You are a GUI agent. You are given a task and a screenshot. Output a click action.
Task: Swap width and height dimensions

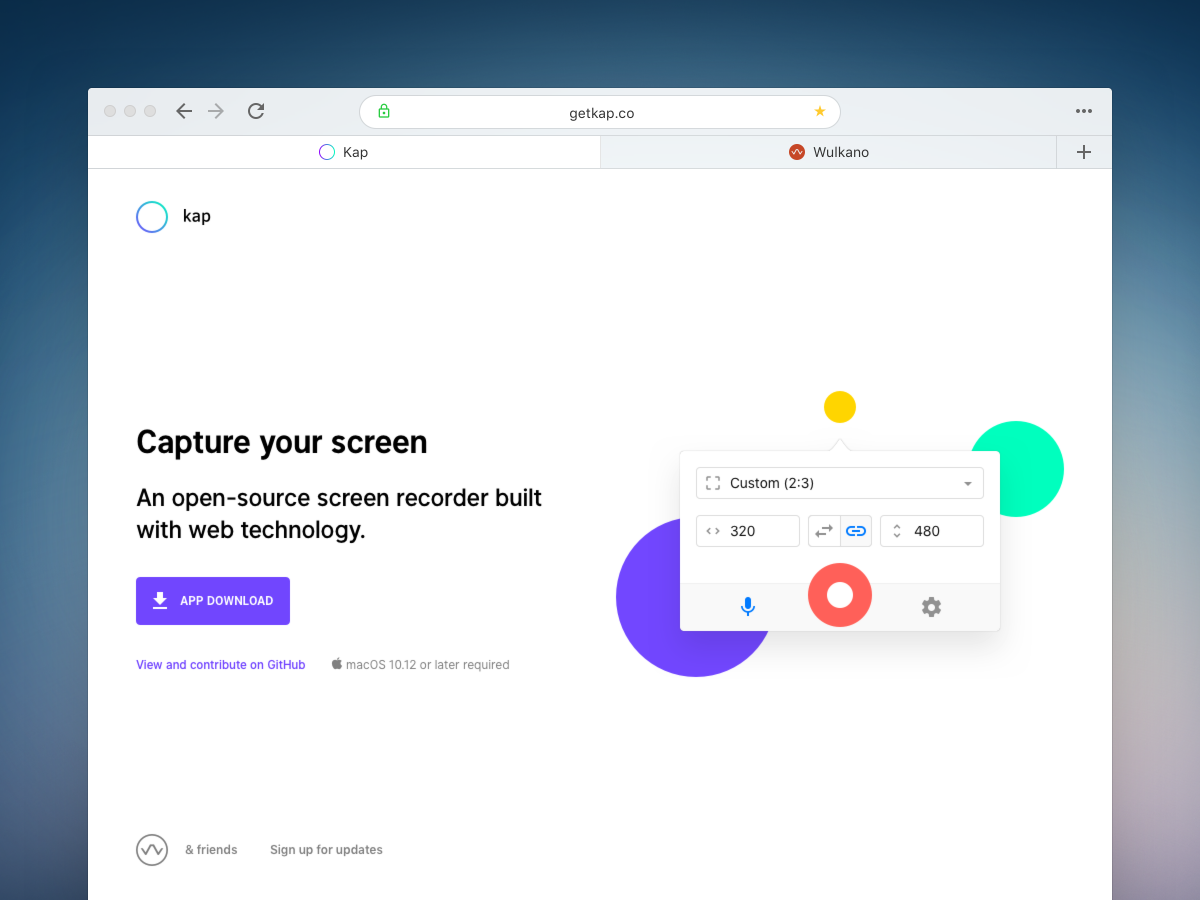pyautogui.click(x=824, y=531)
